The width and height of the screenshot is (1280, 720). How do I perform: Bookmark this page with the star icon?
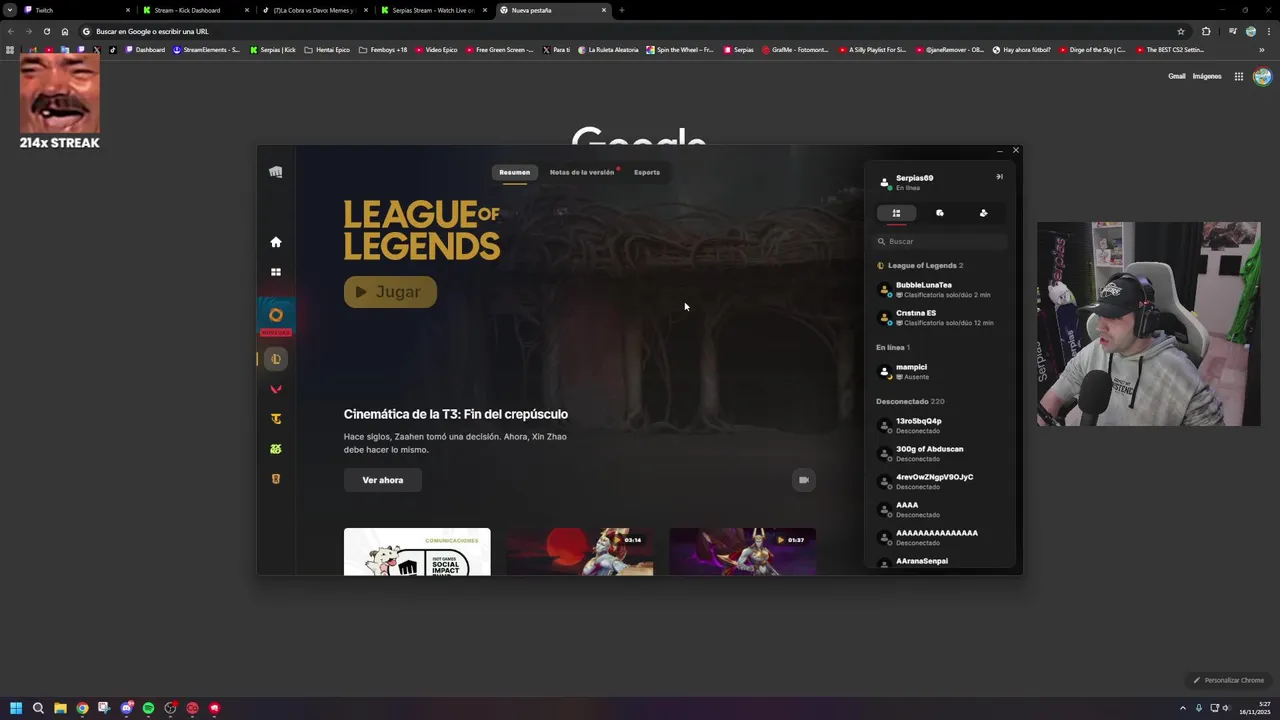[x=1180, y=31]
